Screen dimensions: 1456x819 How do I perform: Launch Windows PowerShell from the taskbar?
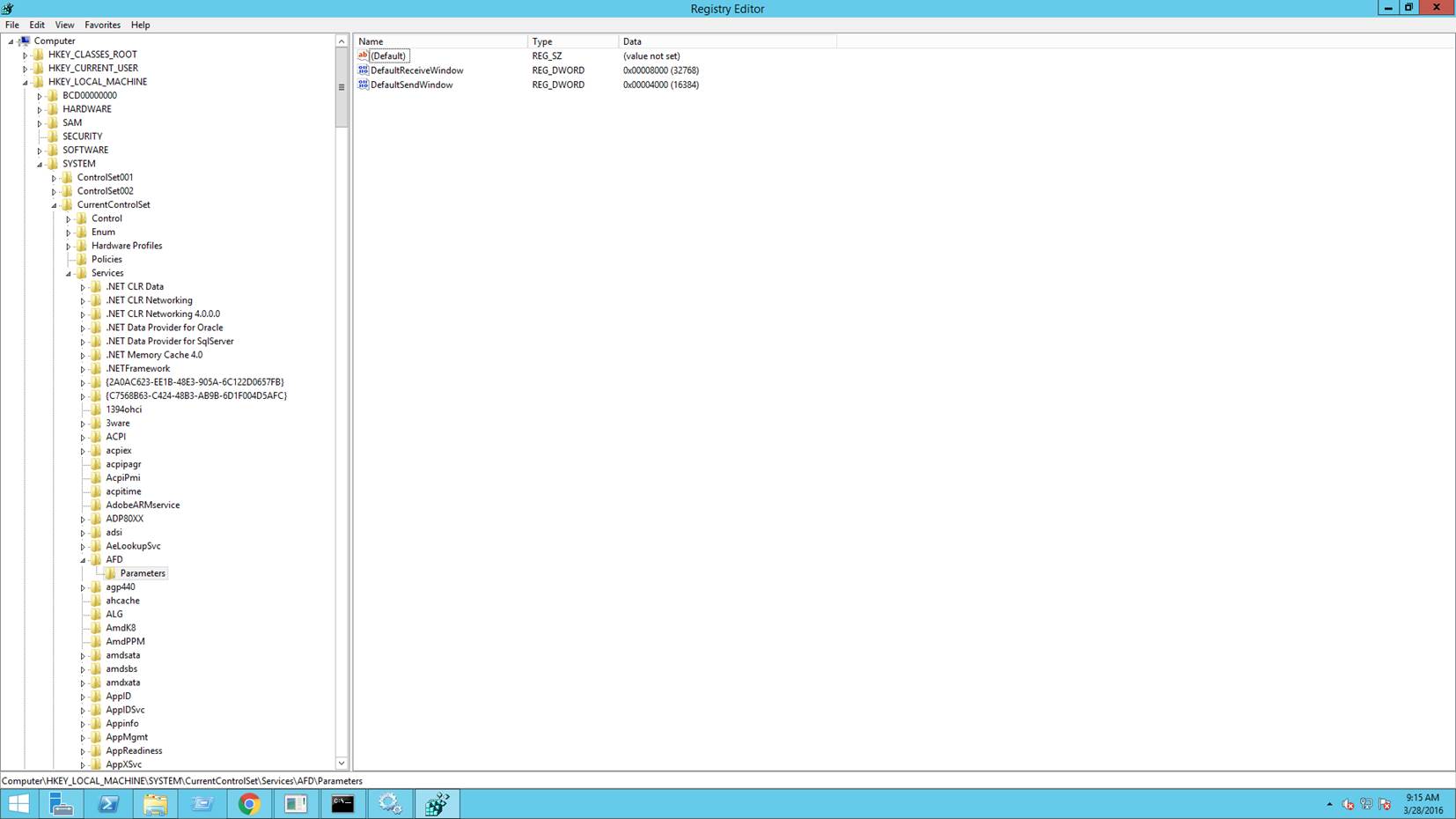[x=108, y=803]
